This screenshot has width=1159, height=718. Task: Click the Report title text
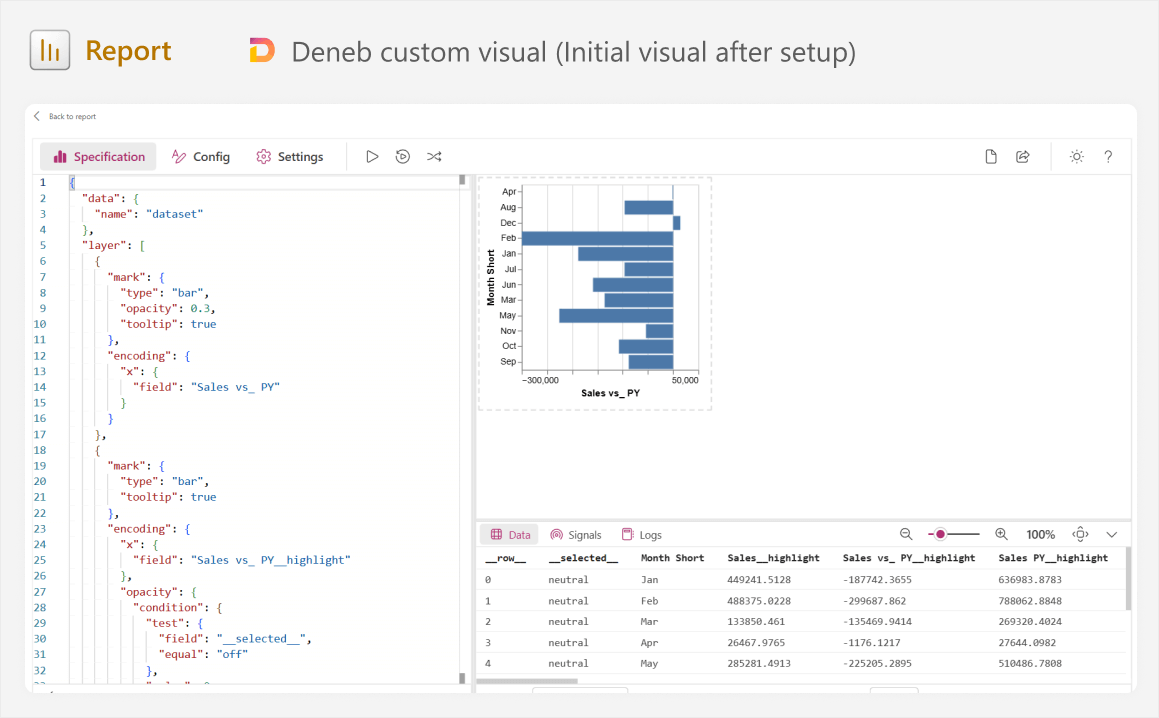pos(128,51)
